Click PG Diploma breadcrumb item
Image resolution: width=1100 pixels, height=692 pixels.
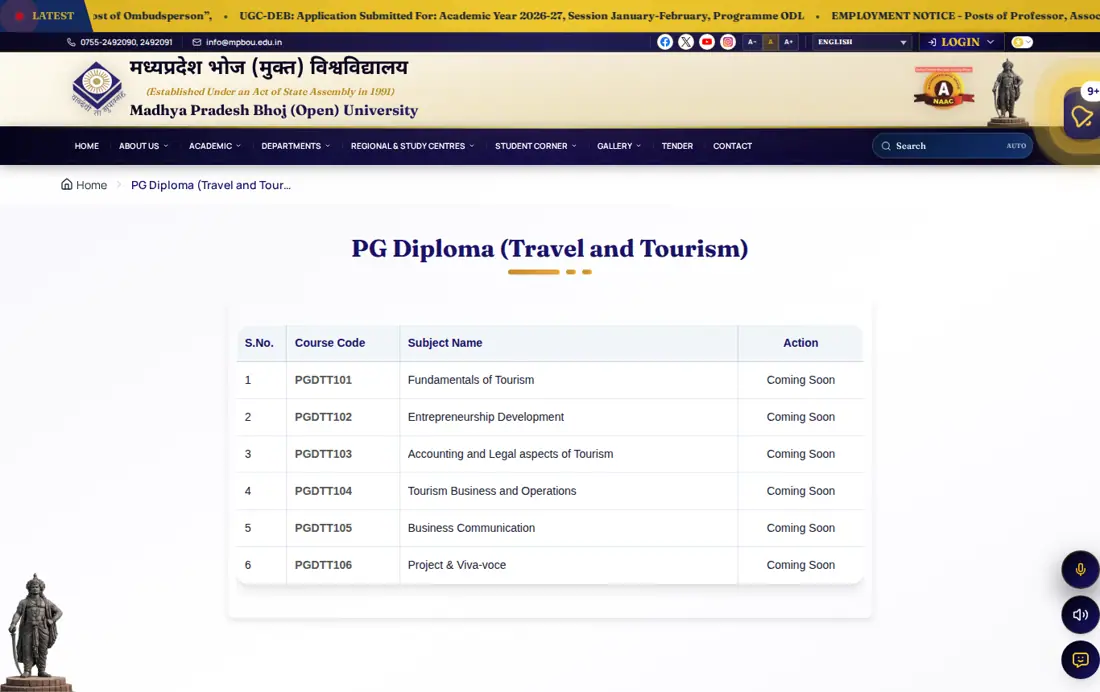pyautogui.click(x=210, y=185)
